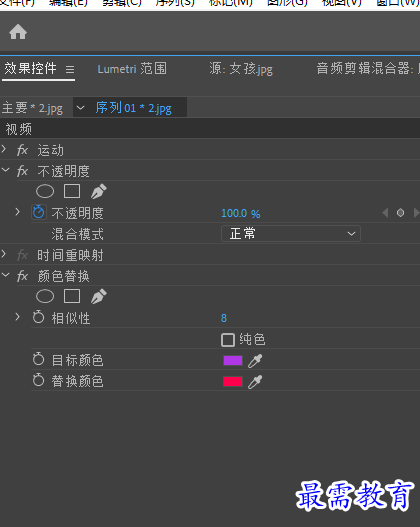Create ellipse mask under 颜色替换
The image size is (420, 527).
coord(45,296)
